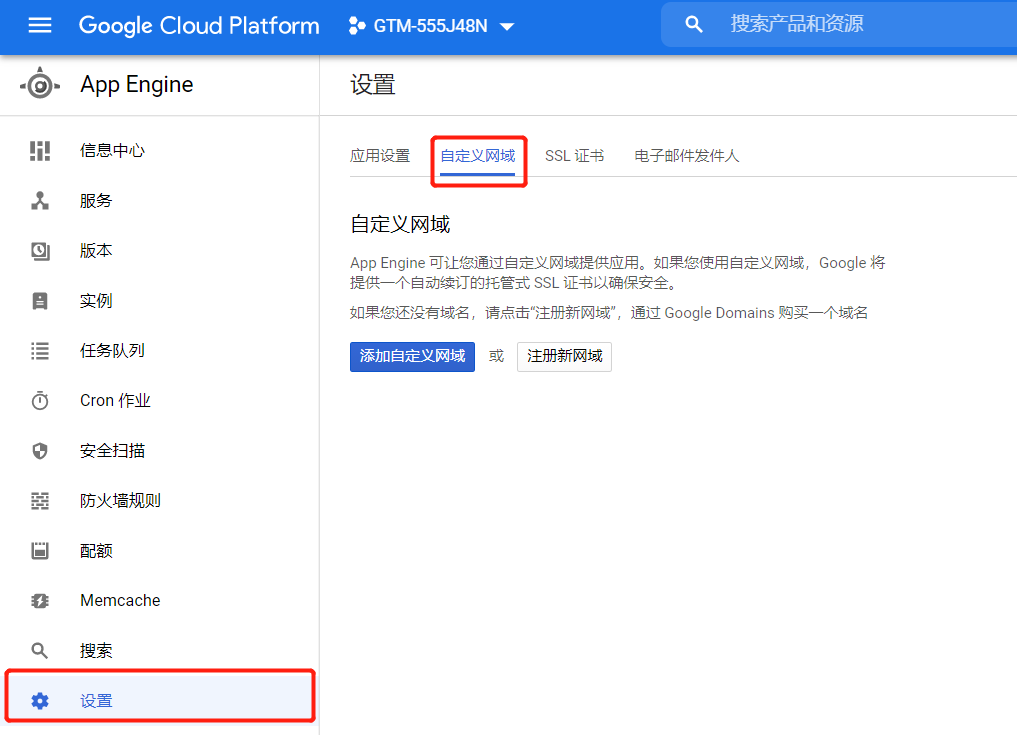Click the 注册新网域 button

pos(564,356)
